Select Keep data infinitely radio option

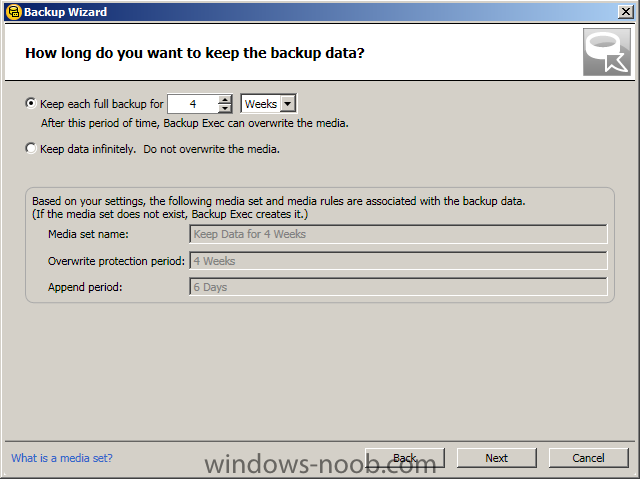(x=31, y=149)
